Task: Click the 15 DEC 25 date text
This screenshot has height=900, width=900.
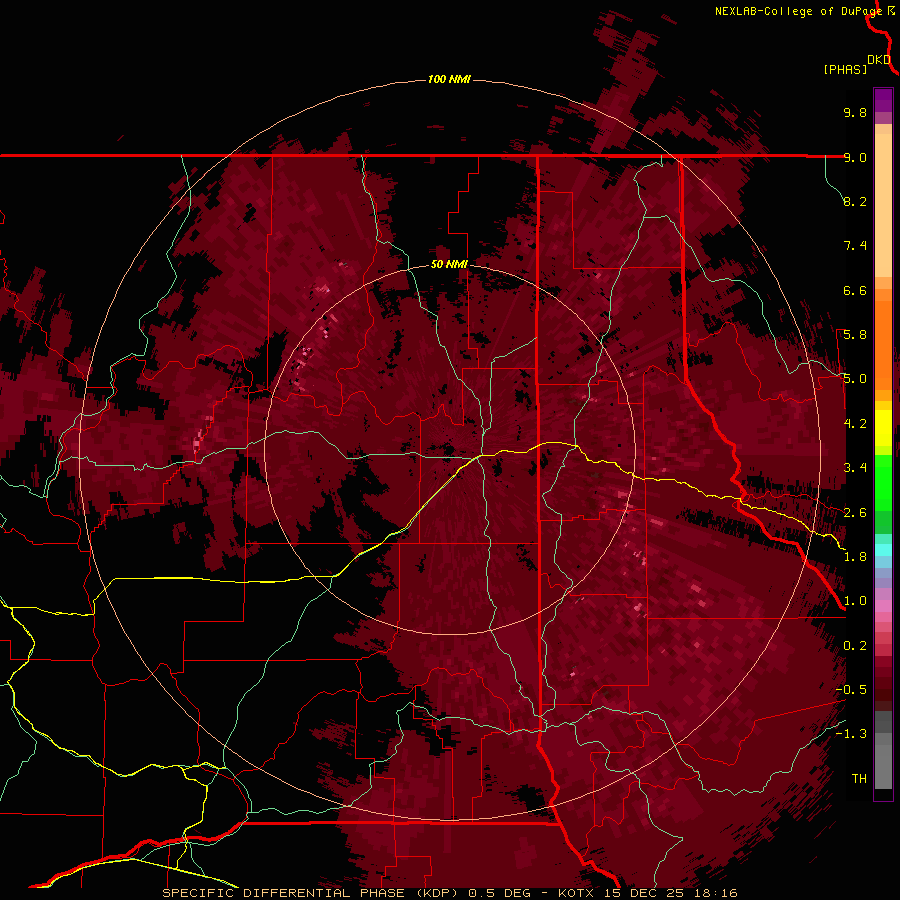Action: 643,893
